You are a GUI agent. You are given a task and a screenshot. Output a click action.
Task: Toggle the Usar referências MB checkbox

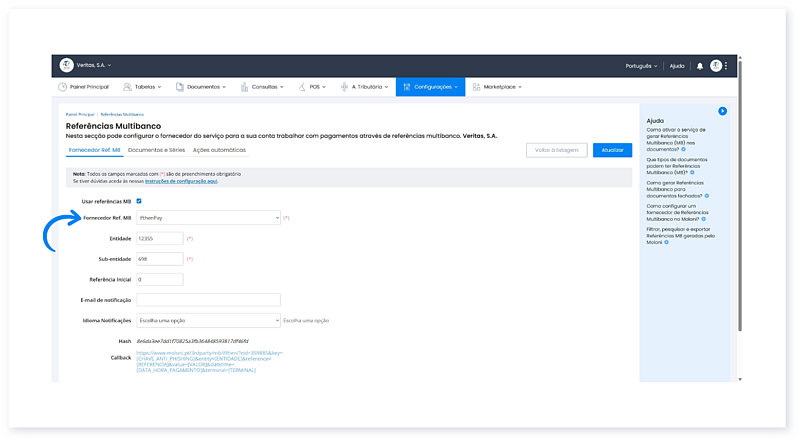(139, 201)
